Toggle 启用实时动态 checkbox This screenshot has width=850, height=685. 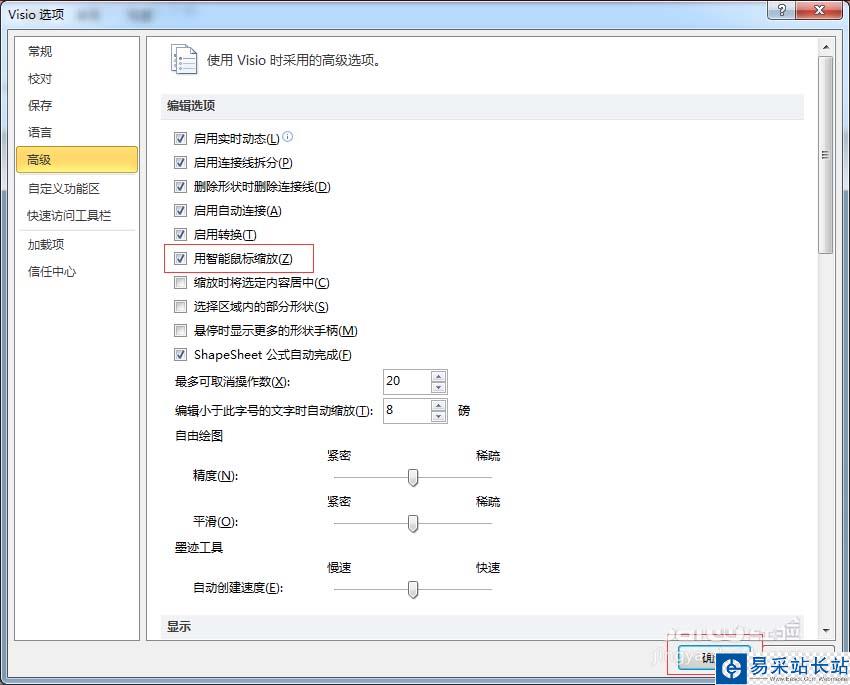coord(181,139)
